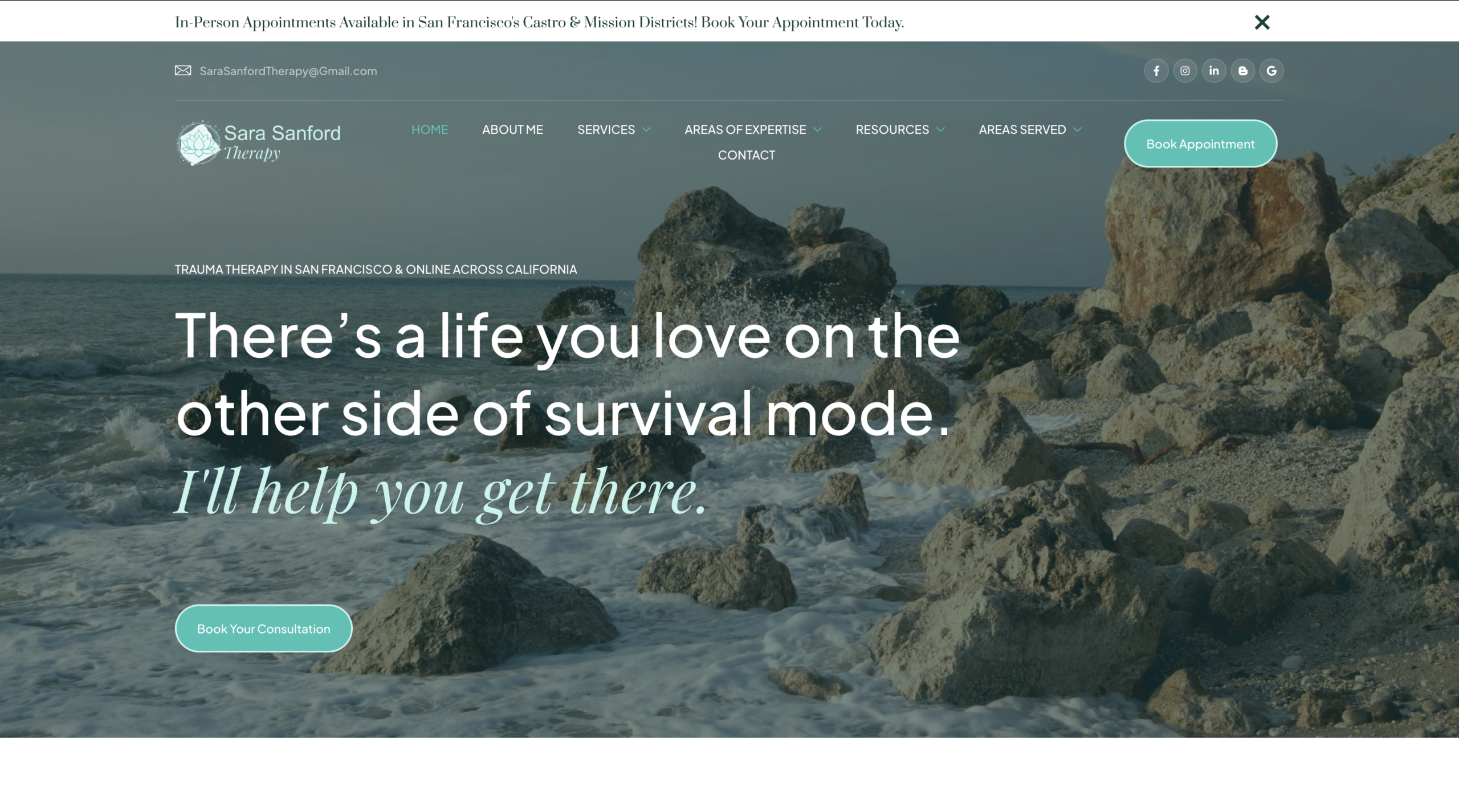
Task: Open the Instagram social icon
Action: click(x=1185, y=71)
